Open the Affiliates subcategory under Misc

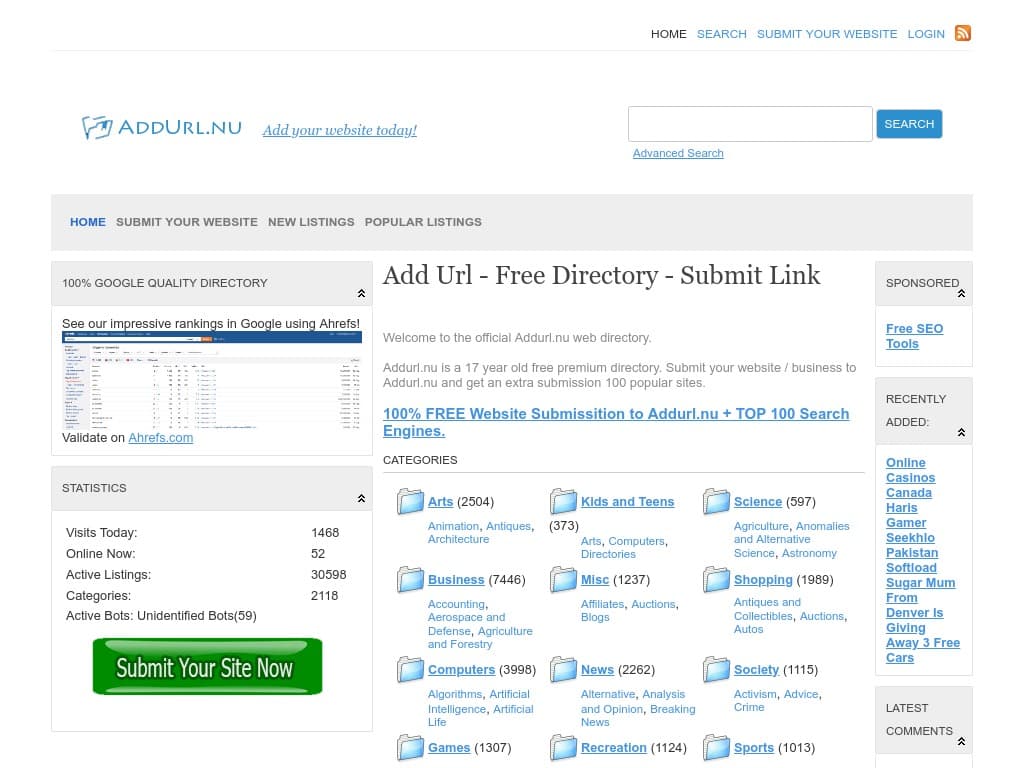point(602,604)
